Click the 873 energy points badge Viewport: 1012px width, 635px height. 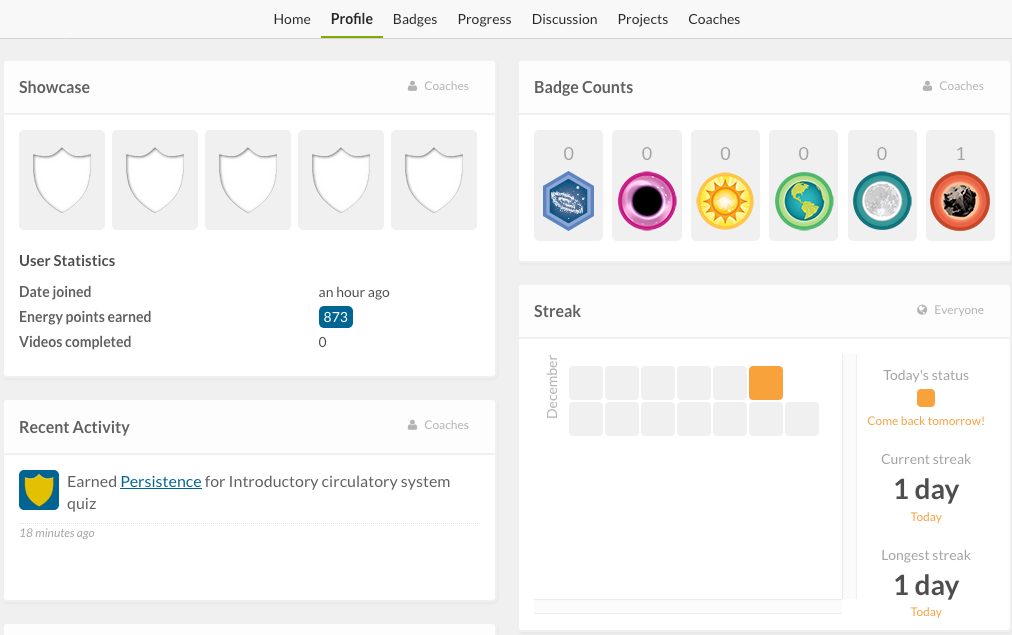click(336, 317)
